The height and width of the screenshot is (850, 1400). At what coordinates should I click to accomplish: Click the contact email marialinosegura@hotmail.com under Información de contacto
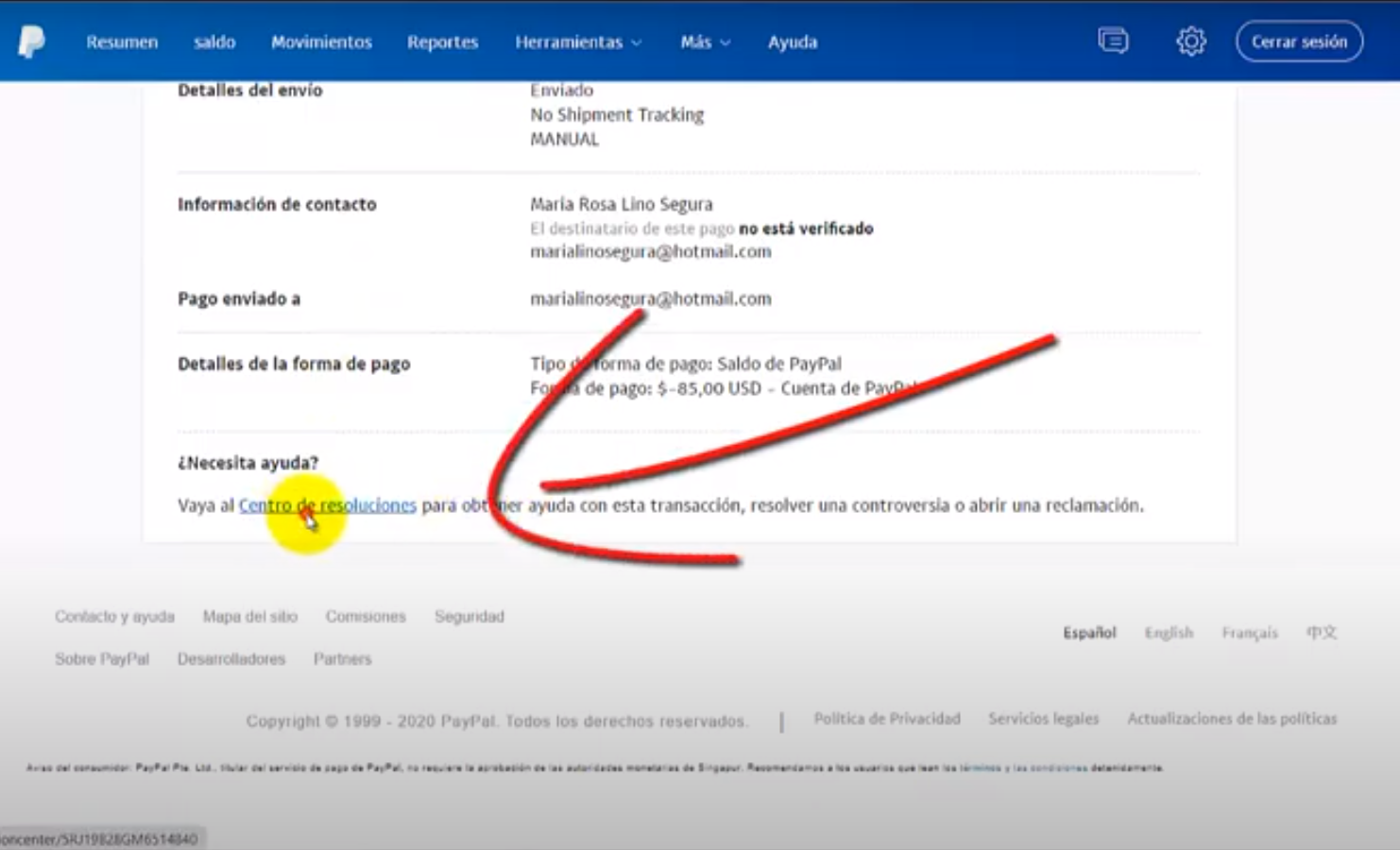pos(650,252)
